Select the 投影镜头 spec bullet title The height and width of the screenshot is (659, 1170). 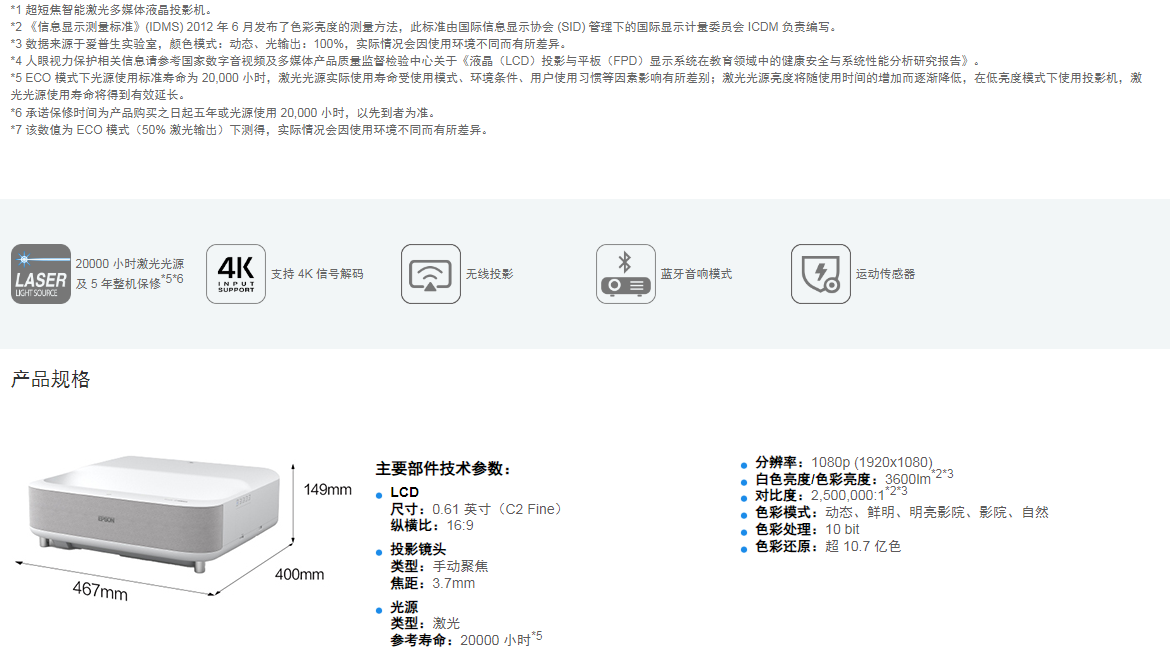(418, 549)
